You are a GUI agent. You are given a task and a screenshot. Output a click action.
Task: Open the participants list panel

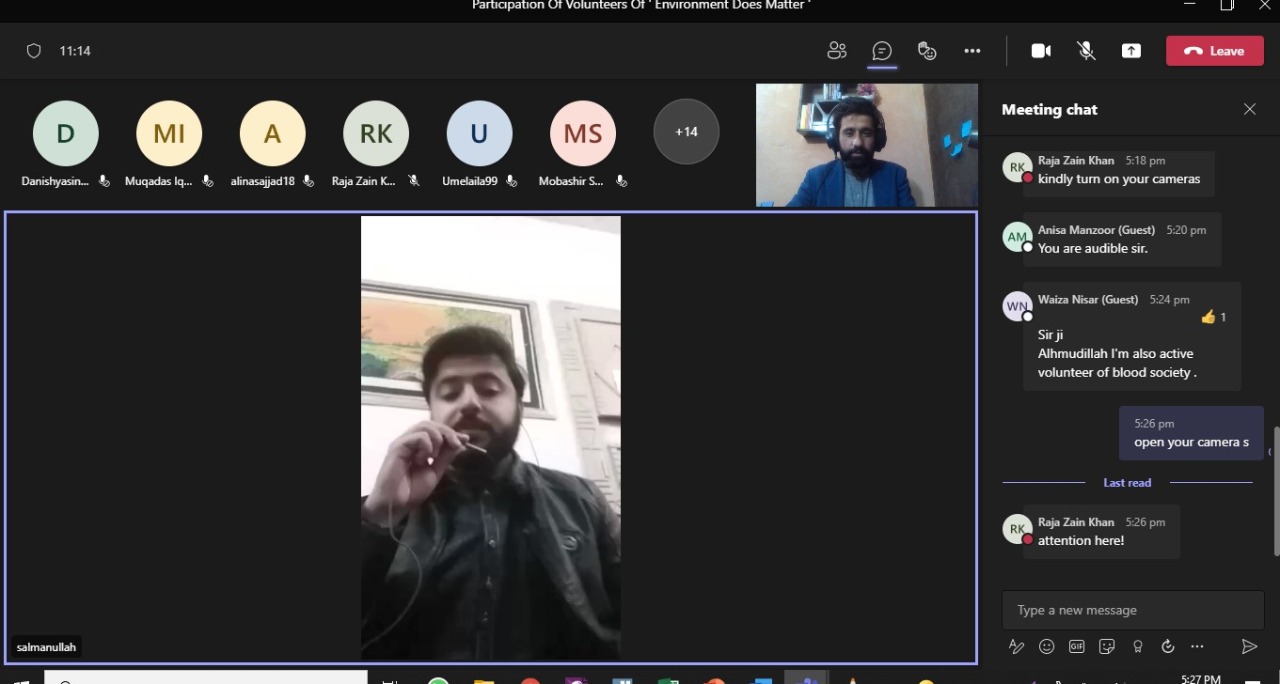click(x=837, y=51)
